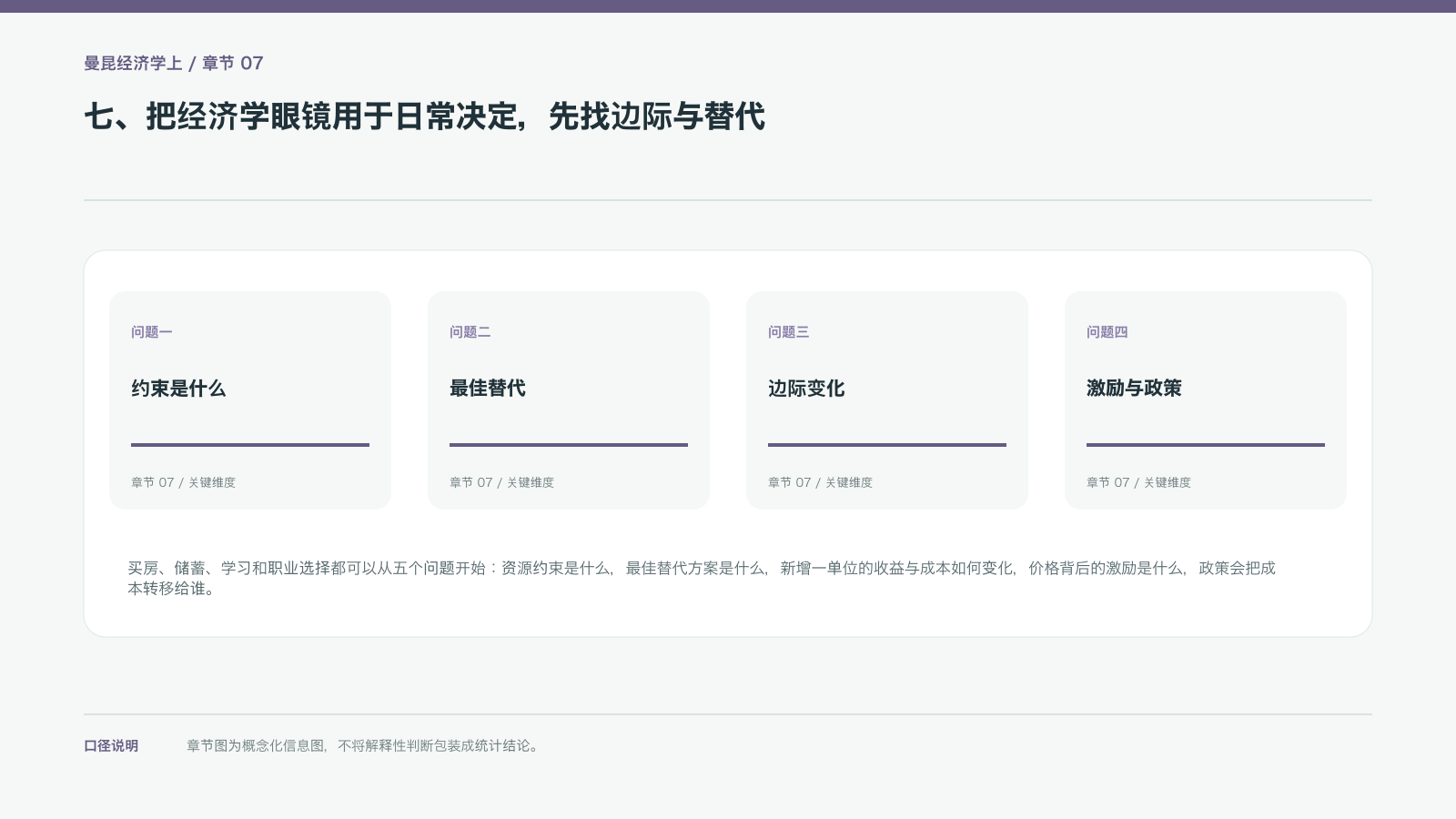The width and height of the screenshot is (1456, 819).
Task: Select the '问题二' label
Action: pos(470,332)
